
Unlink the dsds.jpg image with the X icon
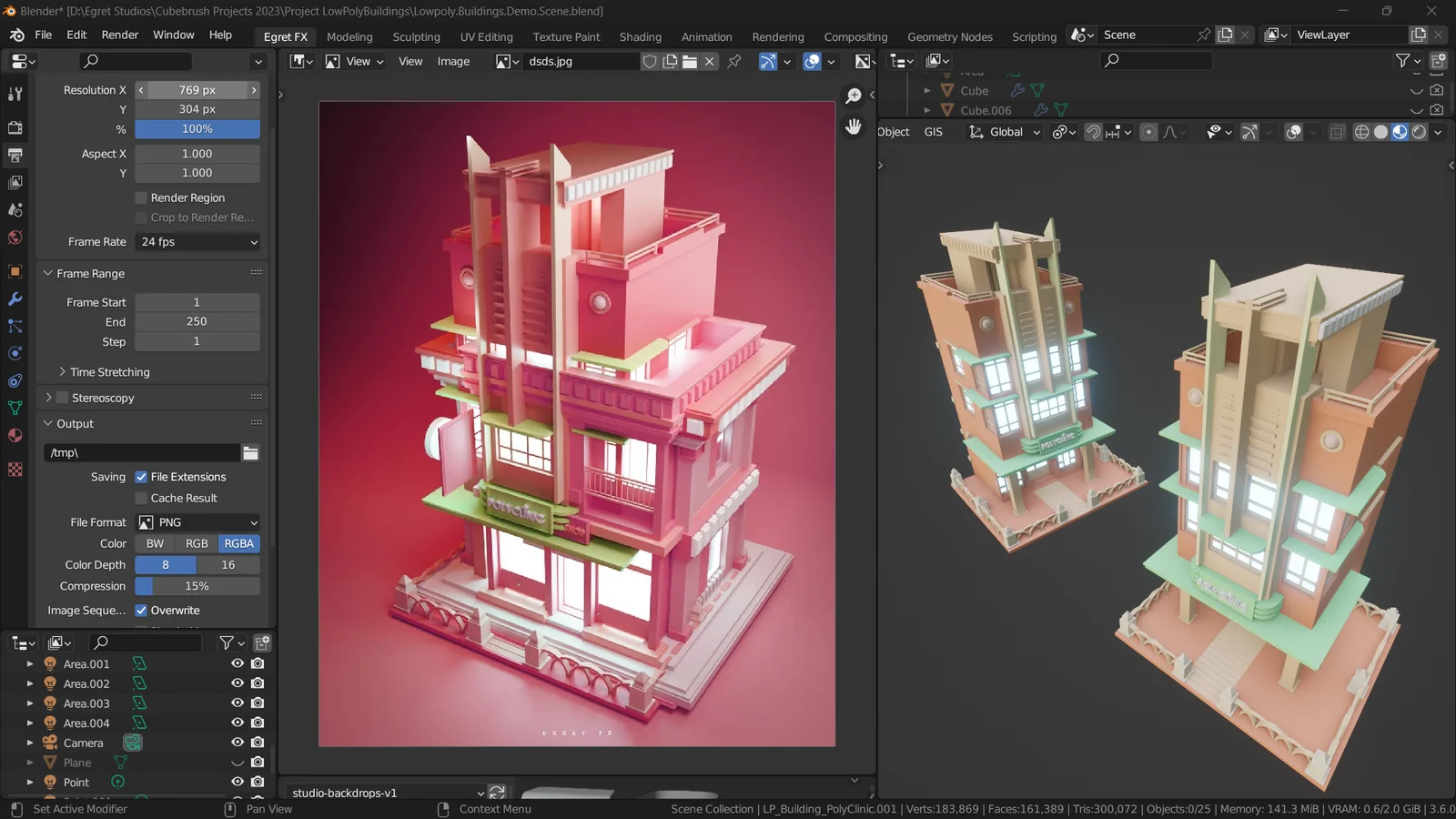click(x=709, y=61)
